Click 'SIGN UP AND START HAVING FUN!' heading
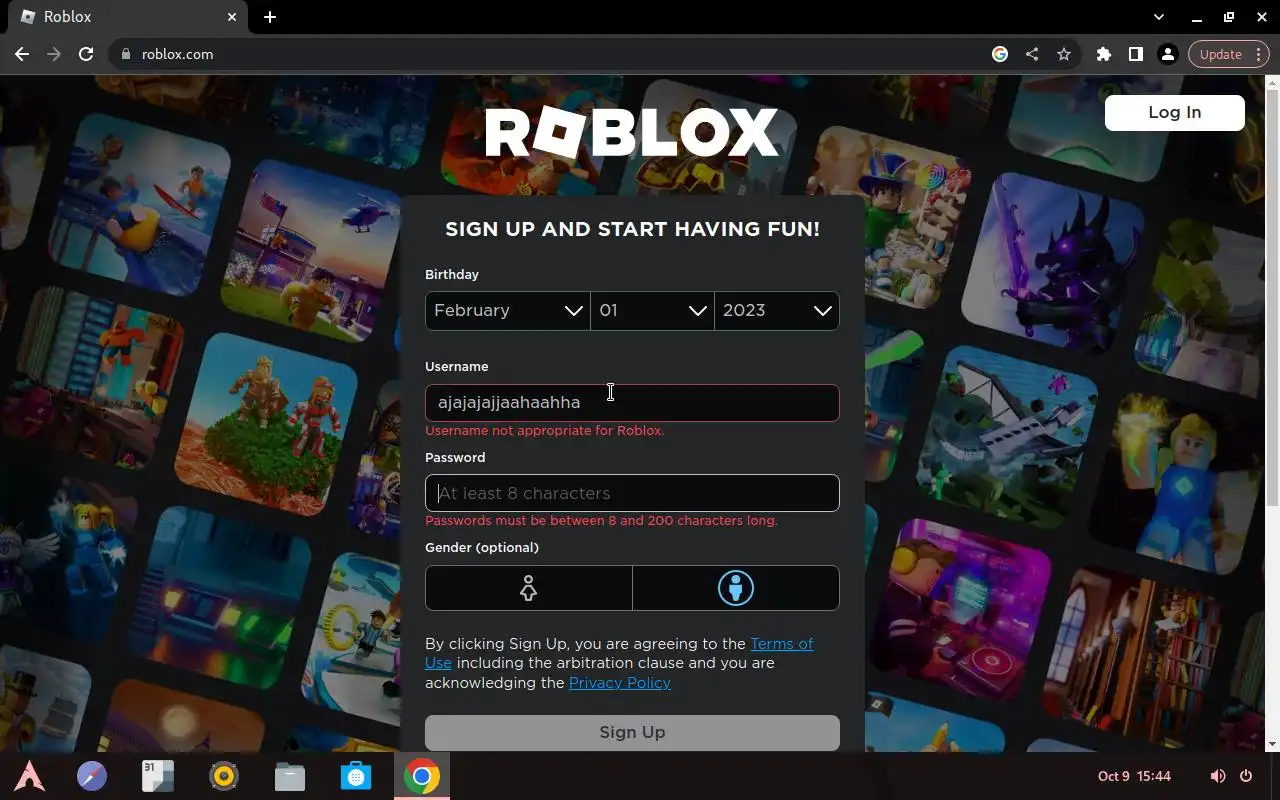The height and width of the screenshot is (800, 1280). click(632, 229)
